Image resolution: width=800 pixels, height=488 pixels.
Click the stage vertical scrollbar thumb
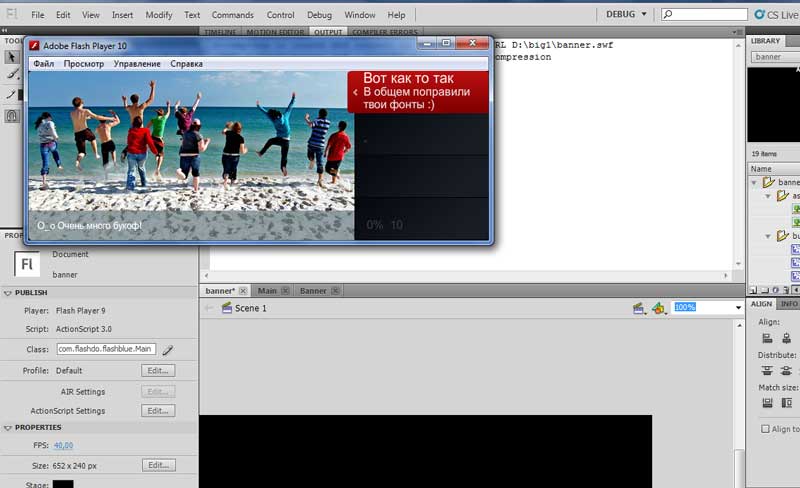pos(740,467)
